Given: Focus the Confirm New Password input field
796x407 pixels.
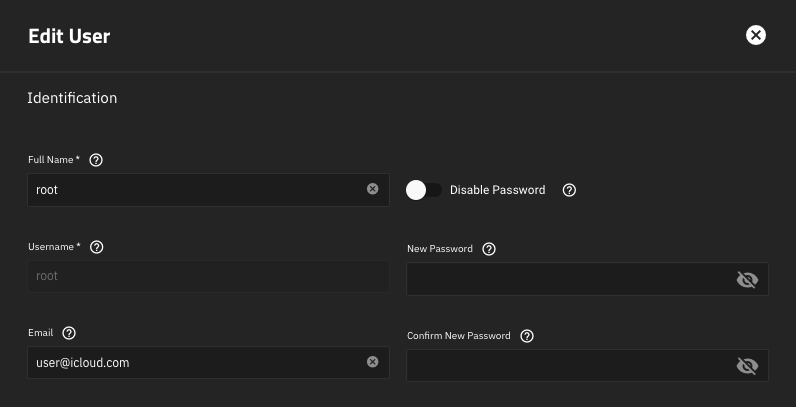Looking at the screenshot, I should [x=568, y=366].
